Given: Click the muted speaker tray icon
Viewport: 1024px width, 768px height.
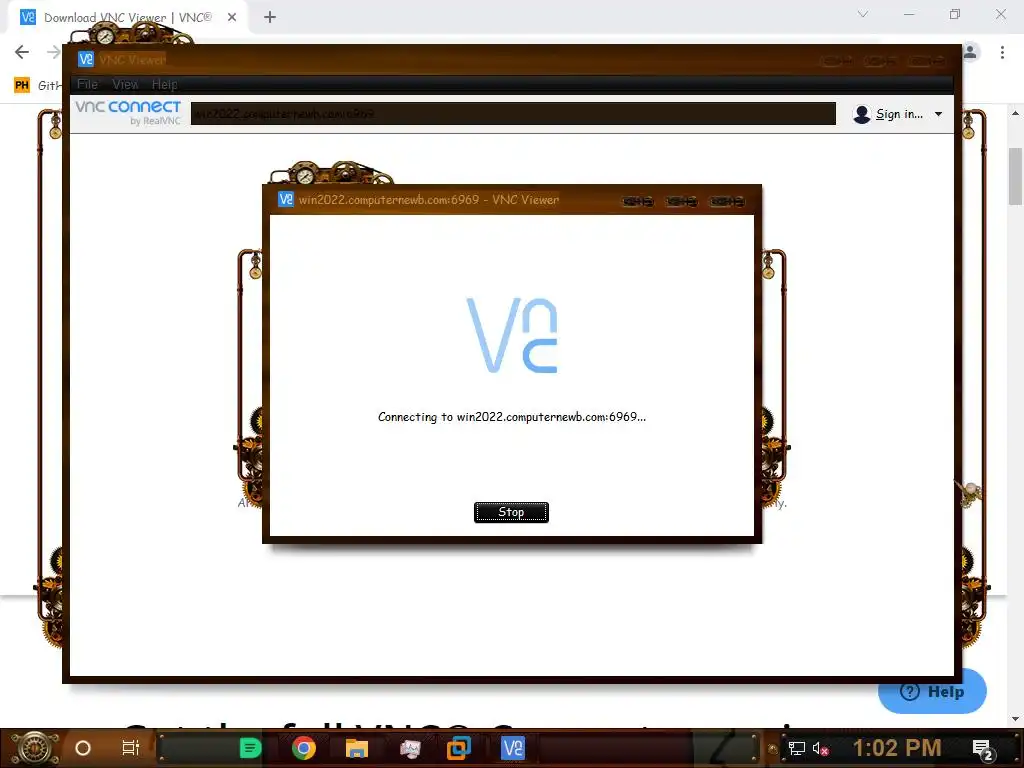Looking at the screenshot, I should click(x=820, y=748).
